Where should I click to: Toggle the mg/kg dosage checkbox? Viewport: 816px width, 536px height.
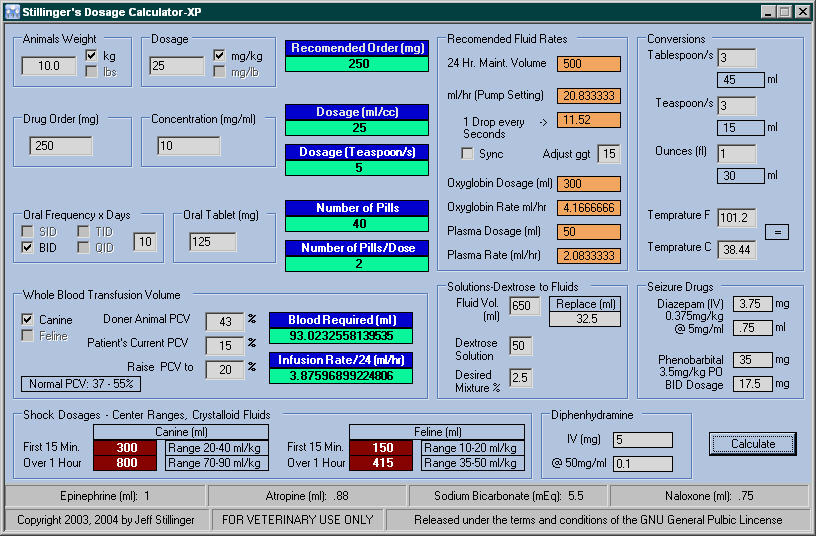point(220,55)
